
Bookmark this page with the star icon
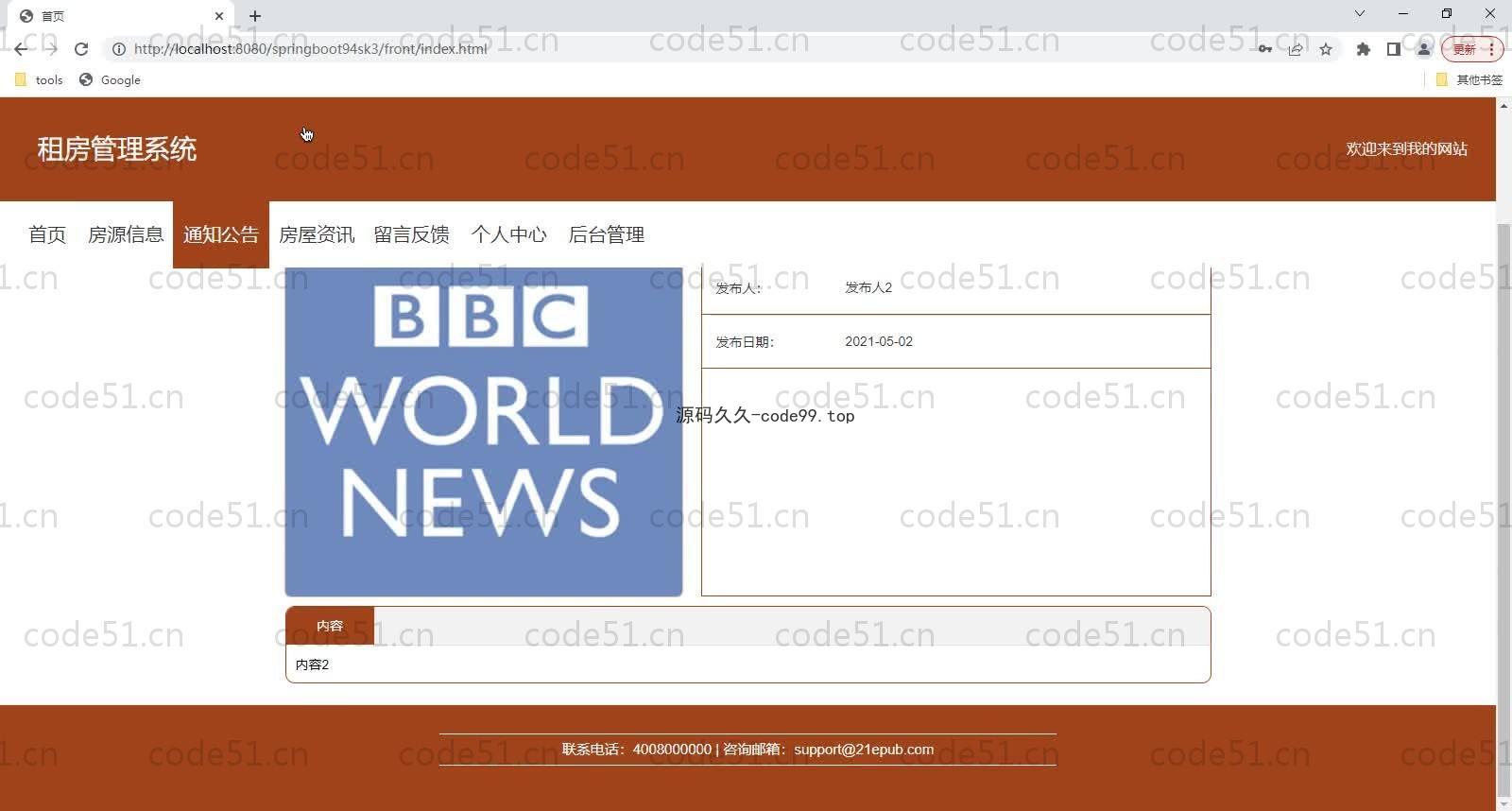coord(1326,49)
